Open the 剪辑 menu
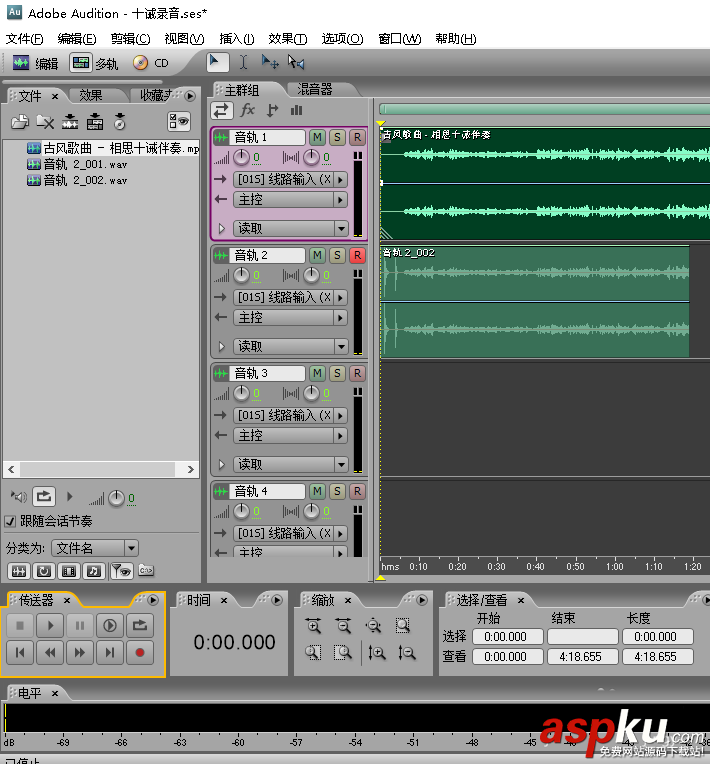This screenshot has height=764, width=710. (130, 38)
